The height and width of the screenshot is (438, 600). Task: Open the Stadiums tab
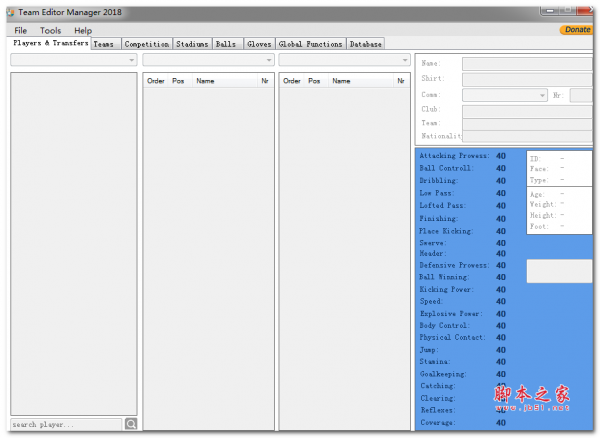click(192, 44)
